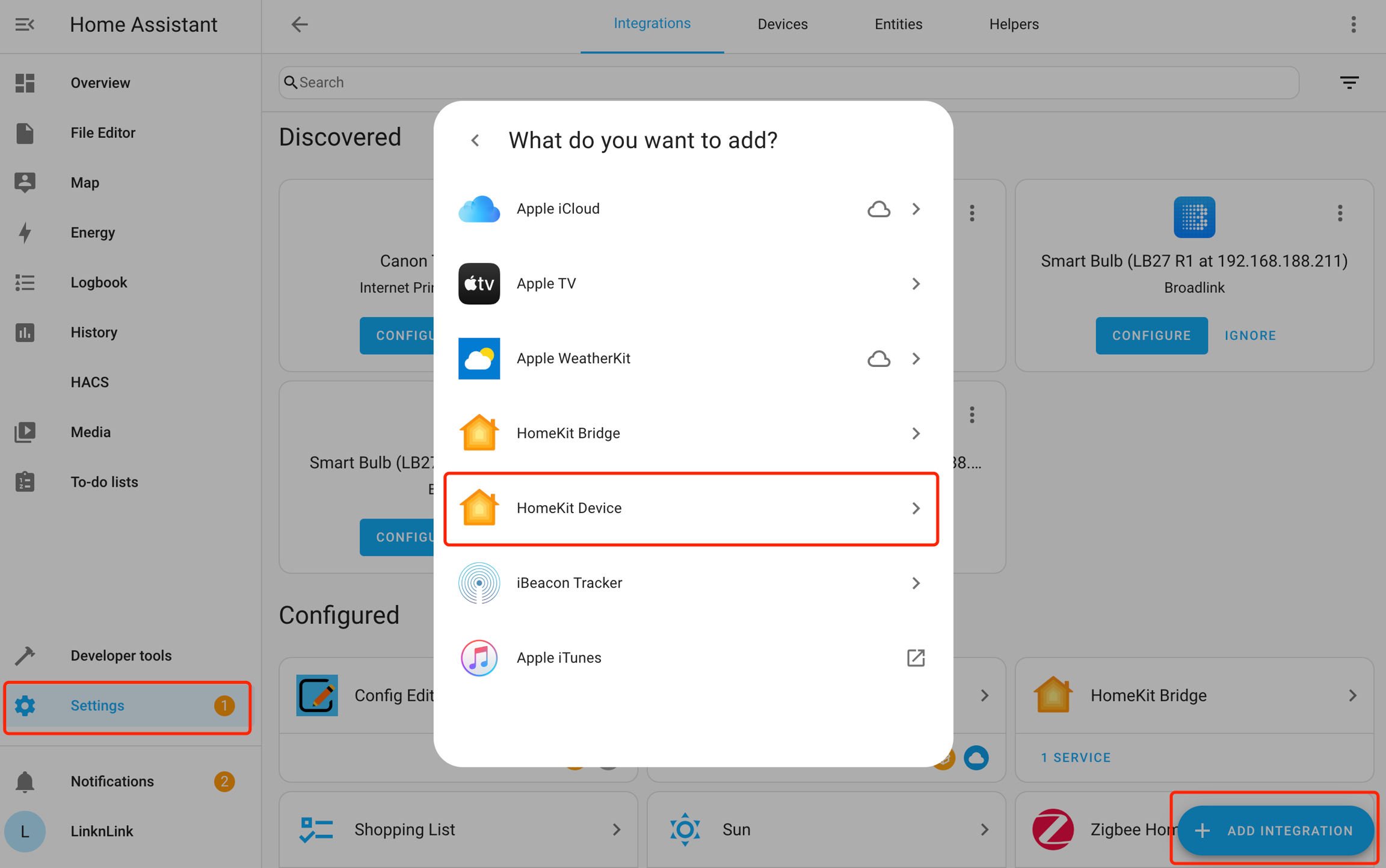Click the filter icon beside the search bar
Image resolution: width=1386 pixels, height=868 pixels.
click(1349, 82)
